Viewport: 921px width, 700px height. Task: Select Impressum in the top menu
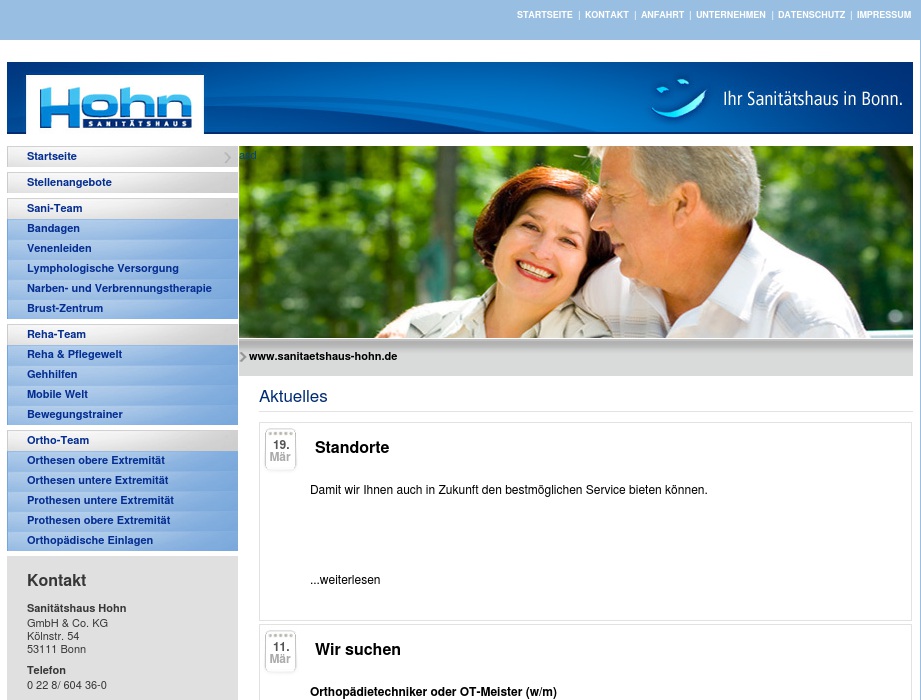click(x=883, y=15)
